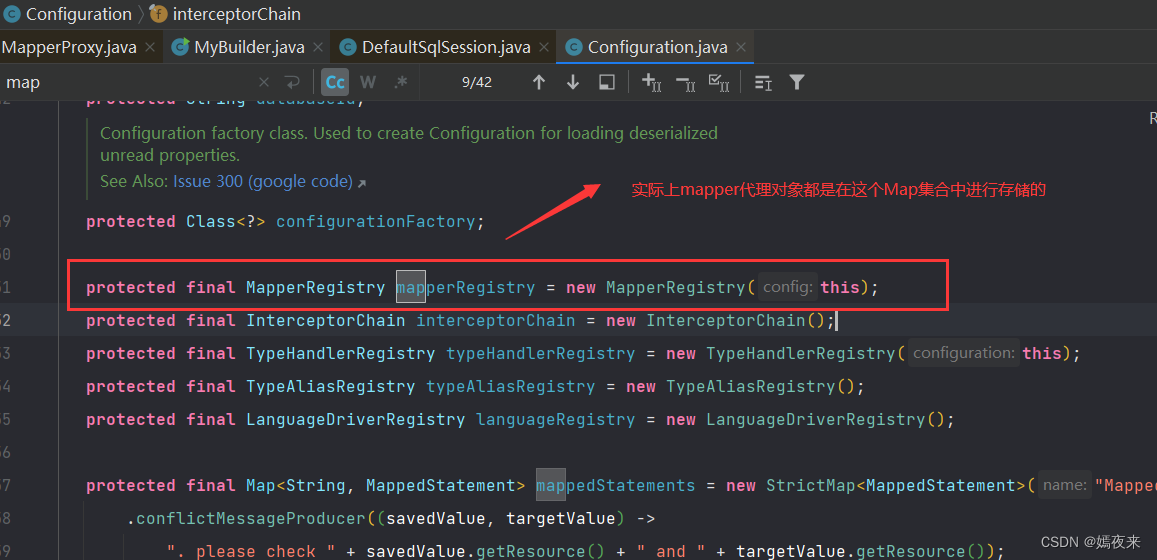Click the configurationFactory field name

pos(376,221)
